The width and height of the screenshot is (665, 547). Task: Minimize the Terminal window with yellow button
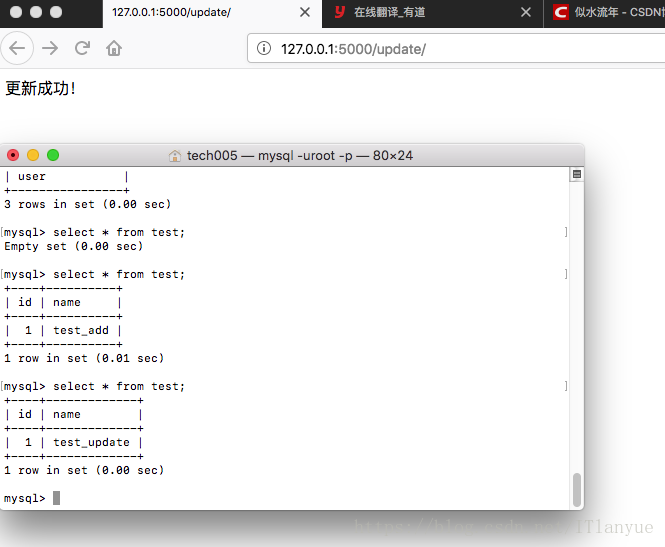tap(33, 155)
